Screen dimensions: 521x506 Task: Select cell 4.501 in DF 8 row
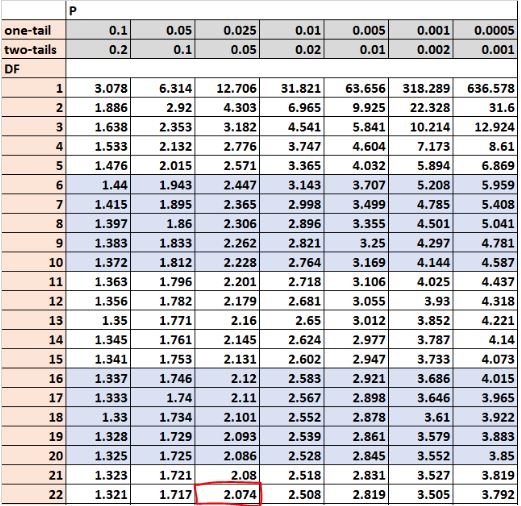coord(420,224)
